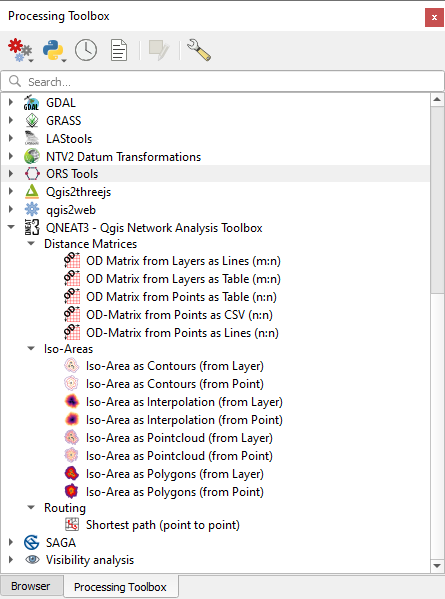This screenshot has width=445, height=599.
Task: Collapse the QNEAT3 toolbox group
Action: [x=11, y=227]
